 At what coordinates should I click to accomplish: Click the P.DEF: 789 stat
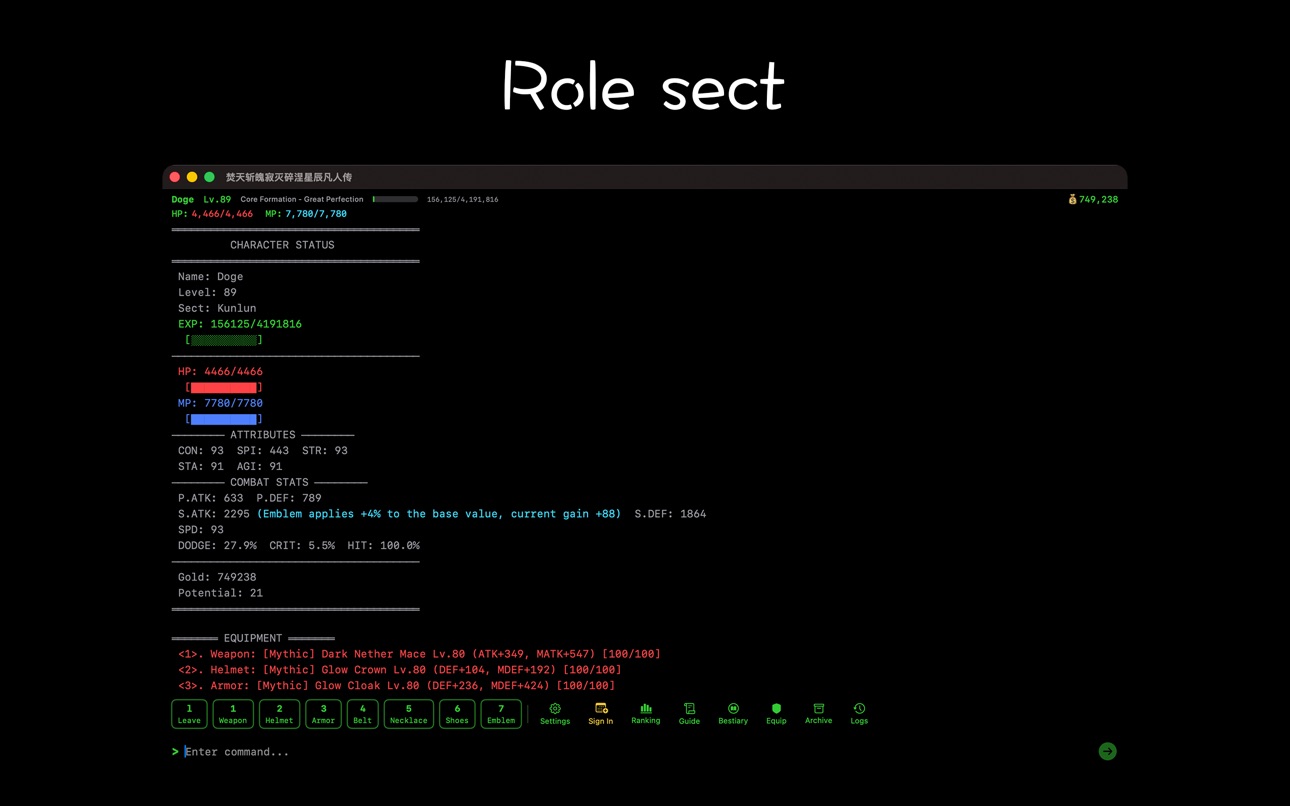pos(289,498)
